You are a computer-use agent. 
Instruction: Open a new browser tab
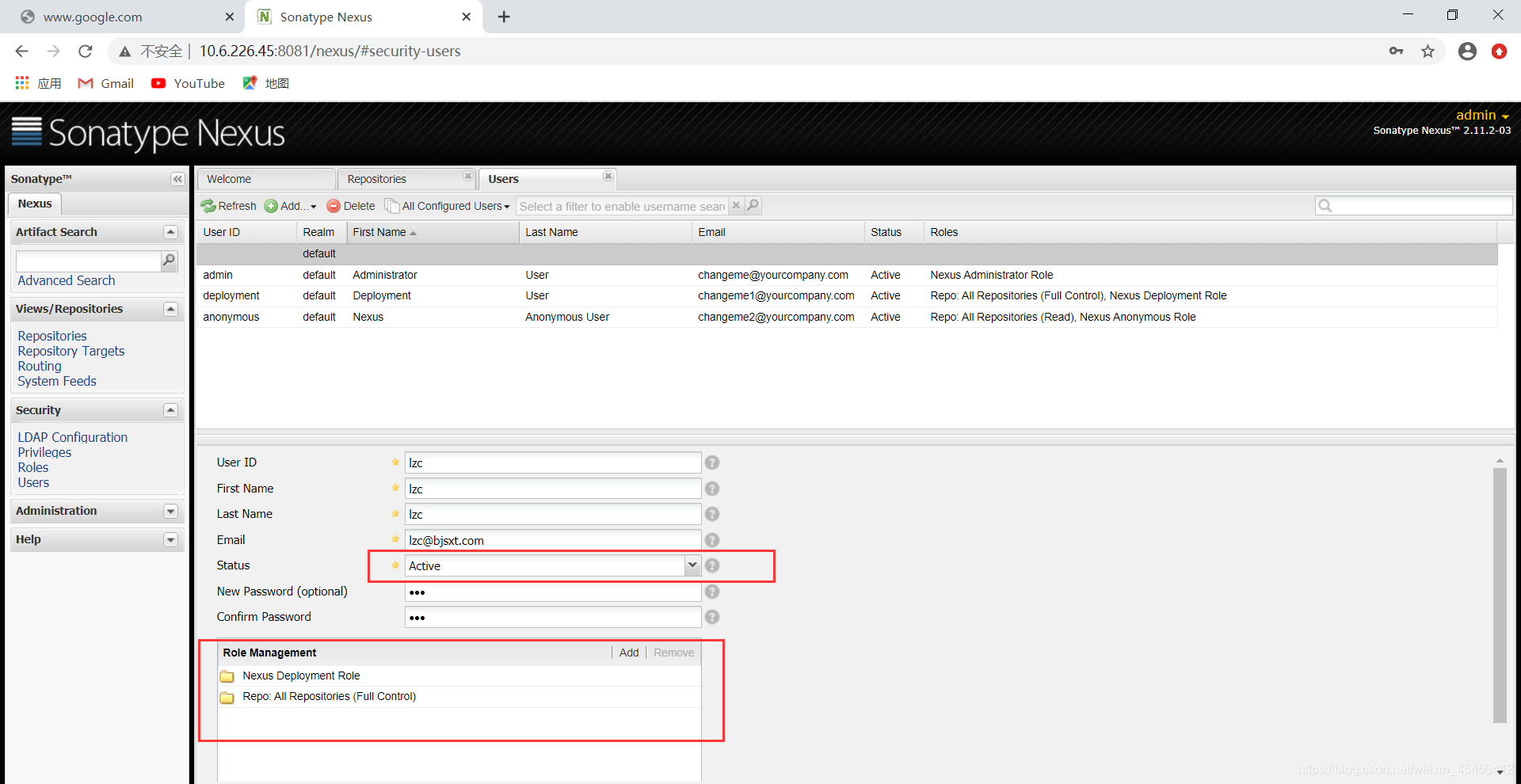[504, 17]
